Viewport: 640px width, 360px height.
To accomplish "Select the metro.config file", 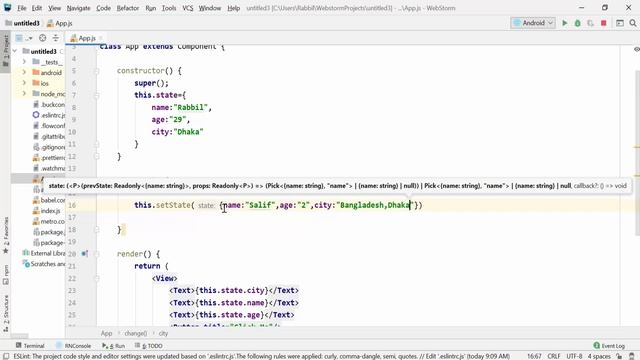I will (49, 221).
